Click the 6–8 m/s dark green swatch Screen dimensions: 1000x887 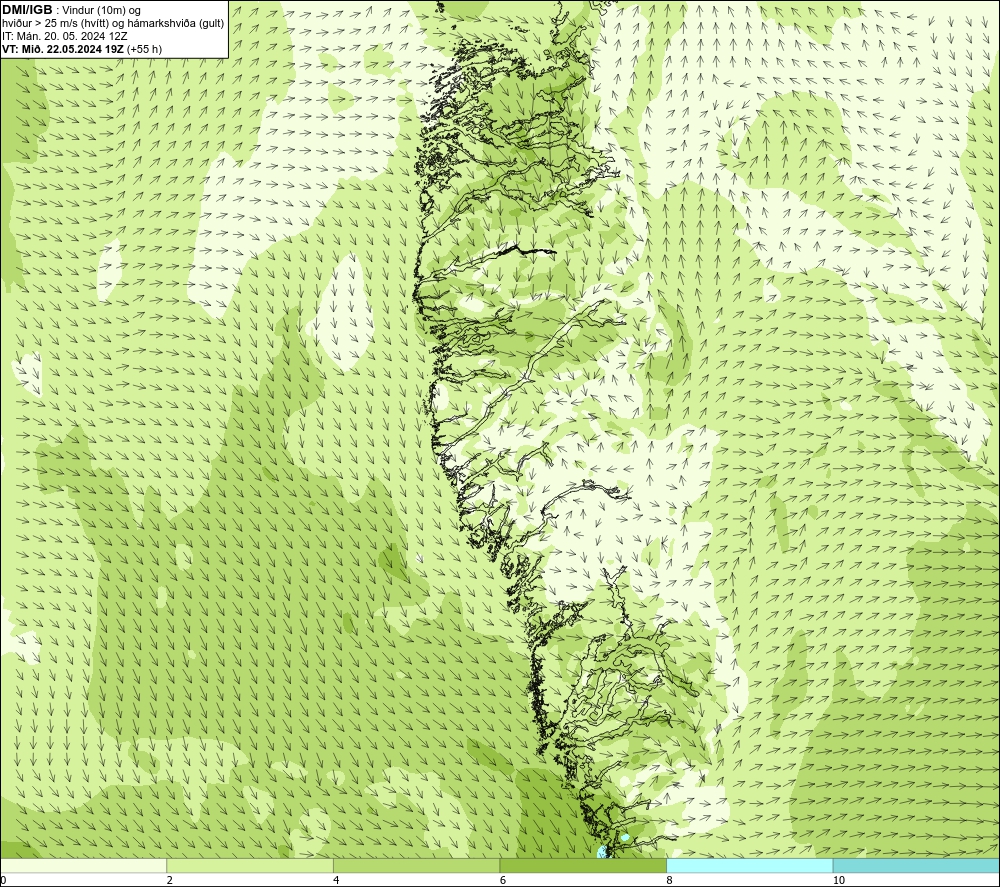click(583, 865)
